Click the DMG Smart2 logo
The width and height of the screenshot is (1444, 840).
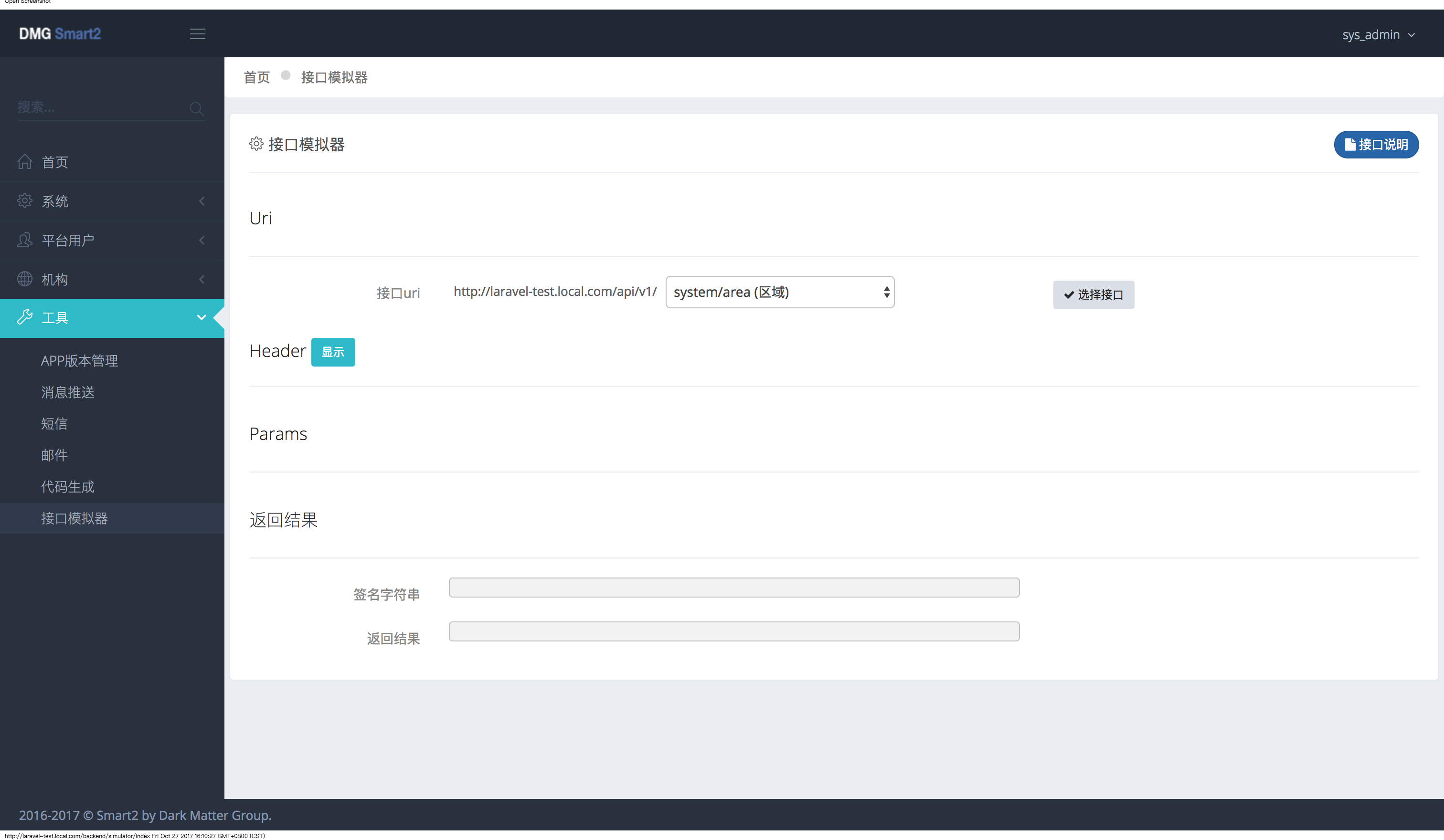click(60, 34)
